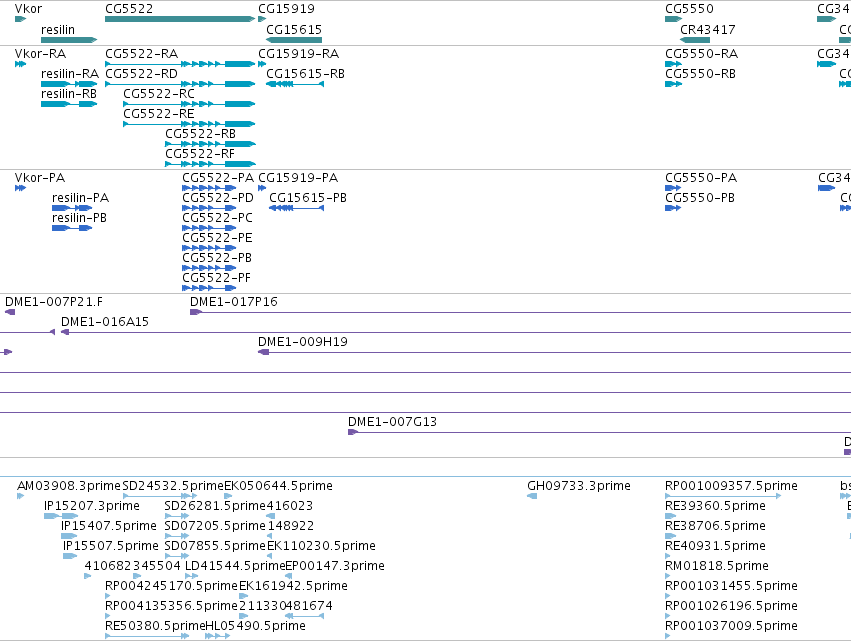The width and height of the screenshot is (851, 641).
Task: Click the DME1-017P16 clone label
Action: (x=234, y=302)
